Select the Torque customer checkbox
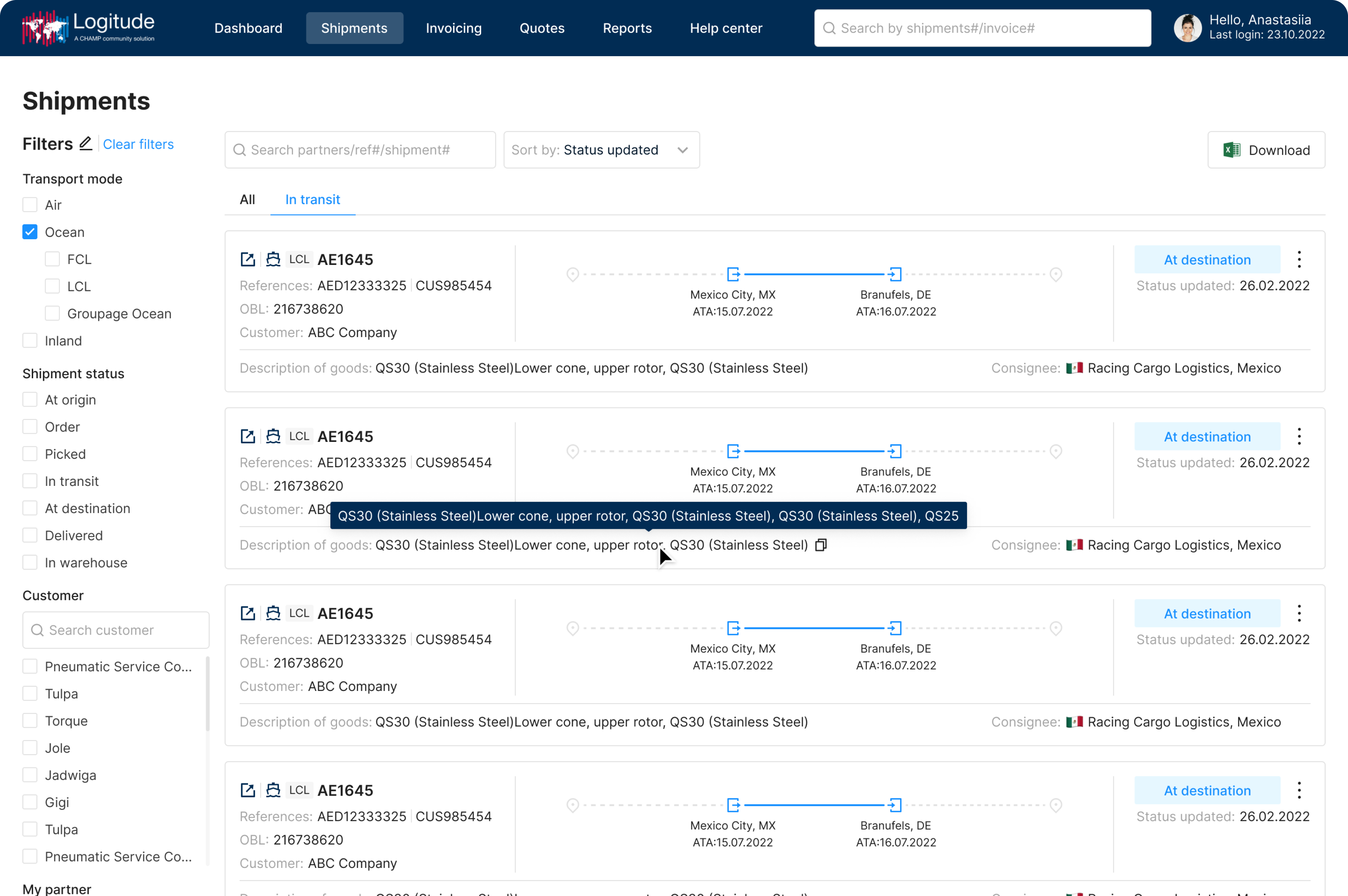Screen dimensions: 1348x896 point(30,721)
